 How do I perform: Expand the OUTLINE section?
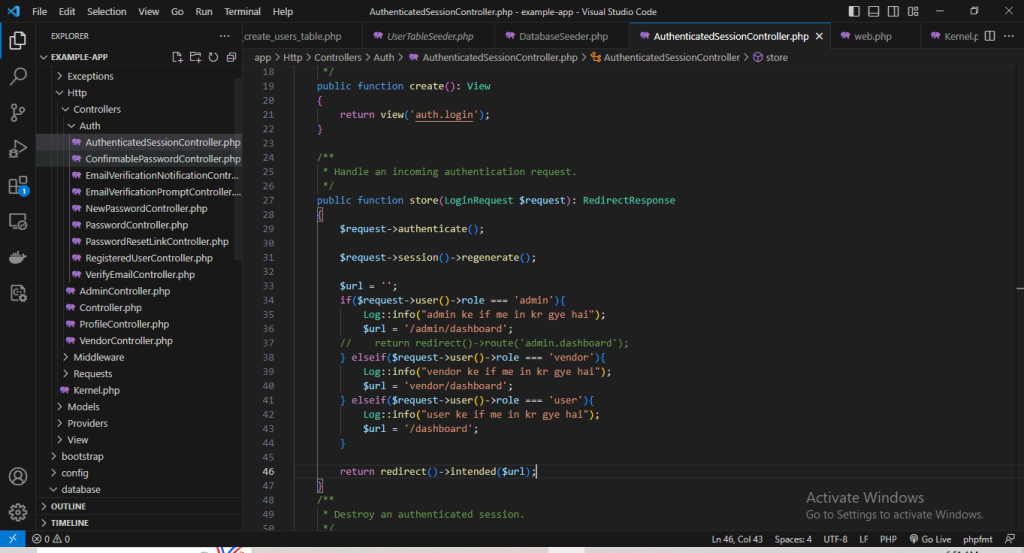68,506
